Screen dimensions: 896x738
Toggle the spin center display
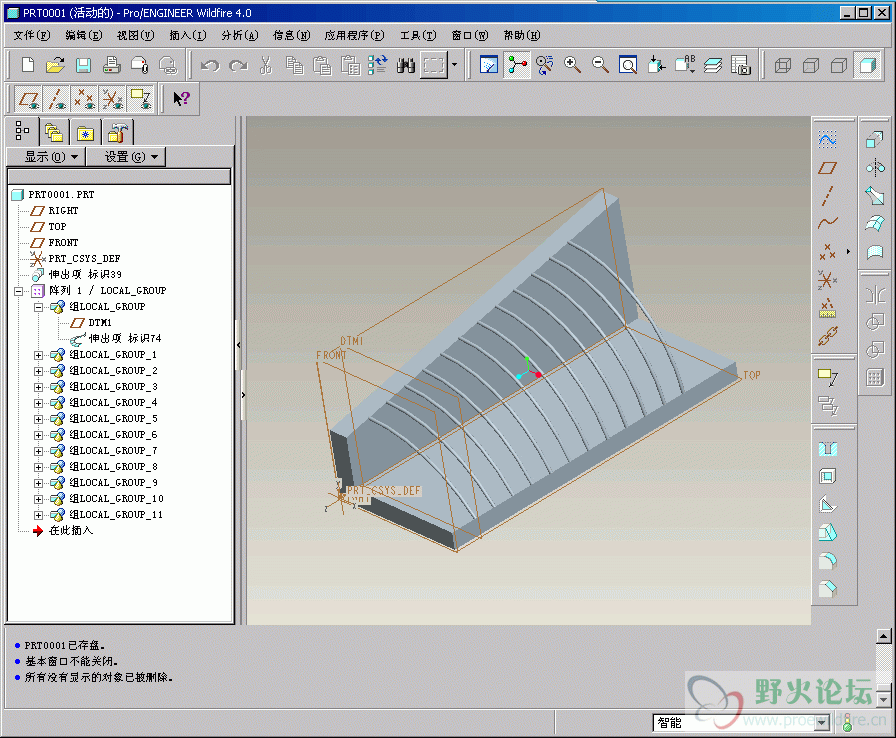tap(517, 65)
